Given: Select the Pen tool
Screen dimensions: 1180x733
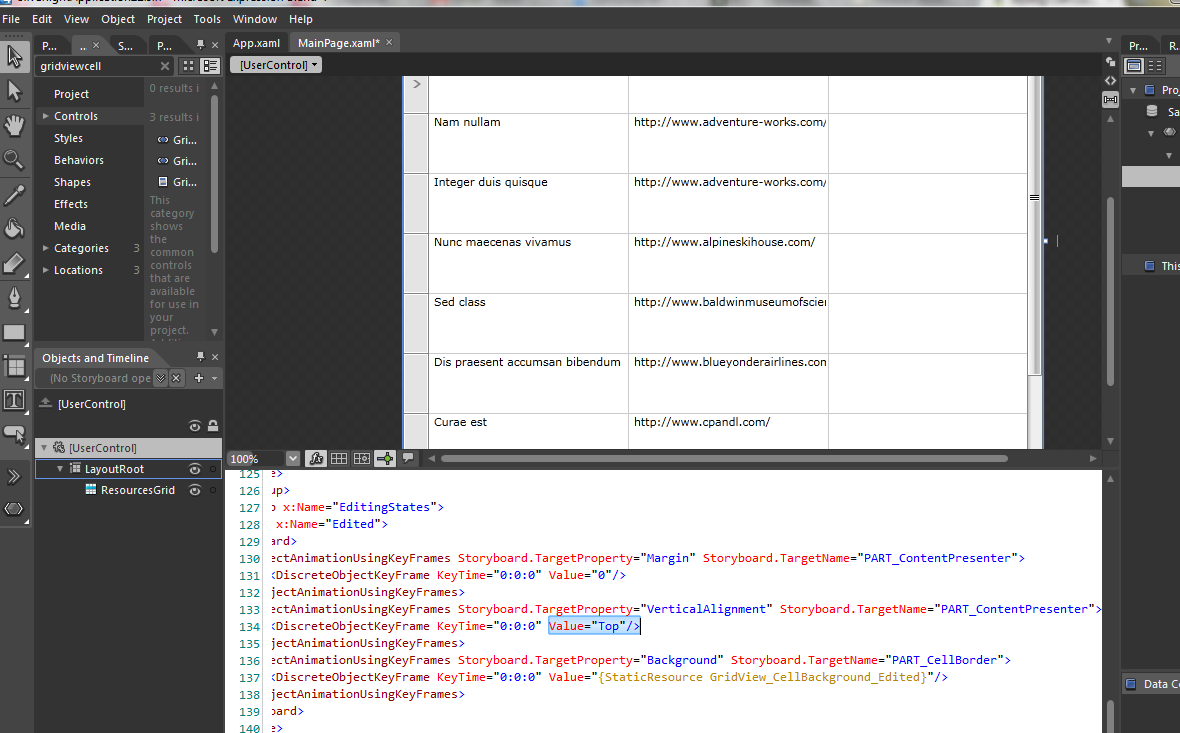Looking at the screenshot, I should point(14,298).
